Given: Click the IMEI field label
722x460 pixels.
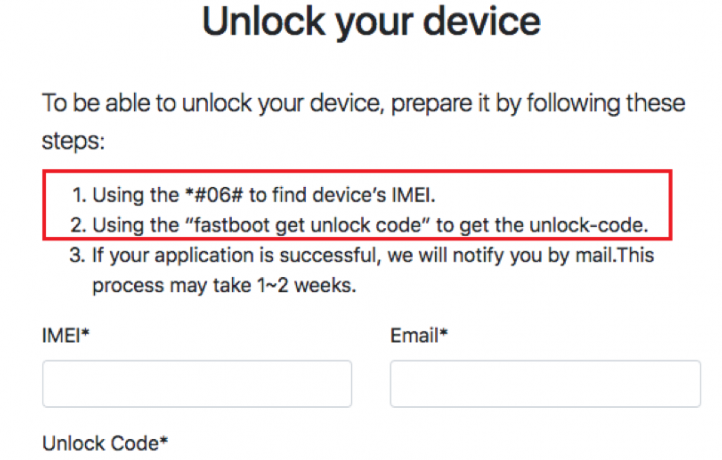Looking at the screenshot, I should coord(61,336).
